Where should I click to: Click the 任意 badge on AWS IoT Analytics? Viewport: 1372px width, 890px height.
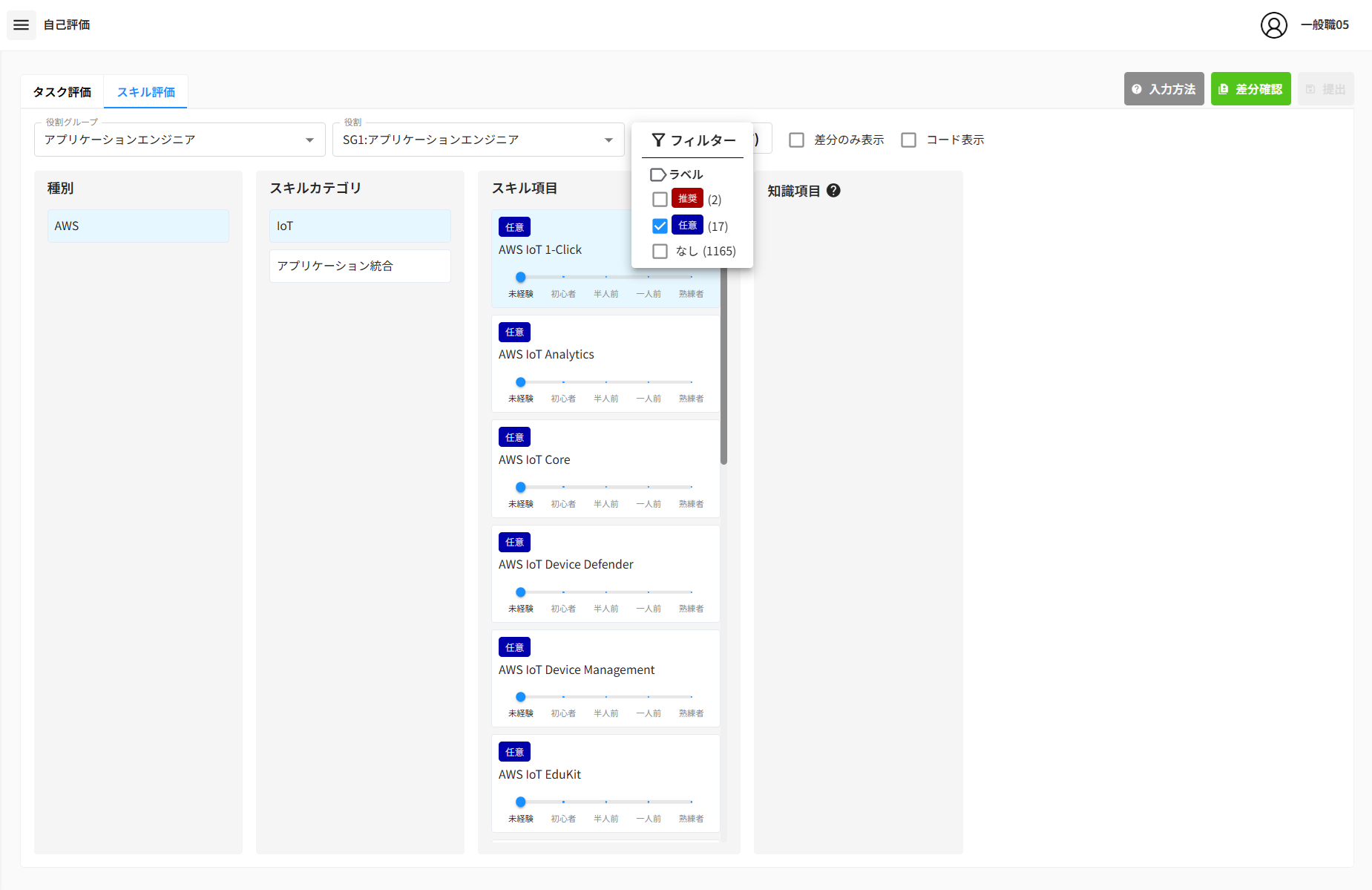[514, 332]
